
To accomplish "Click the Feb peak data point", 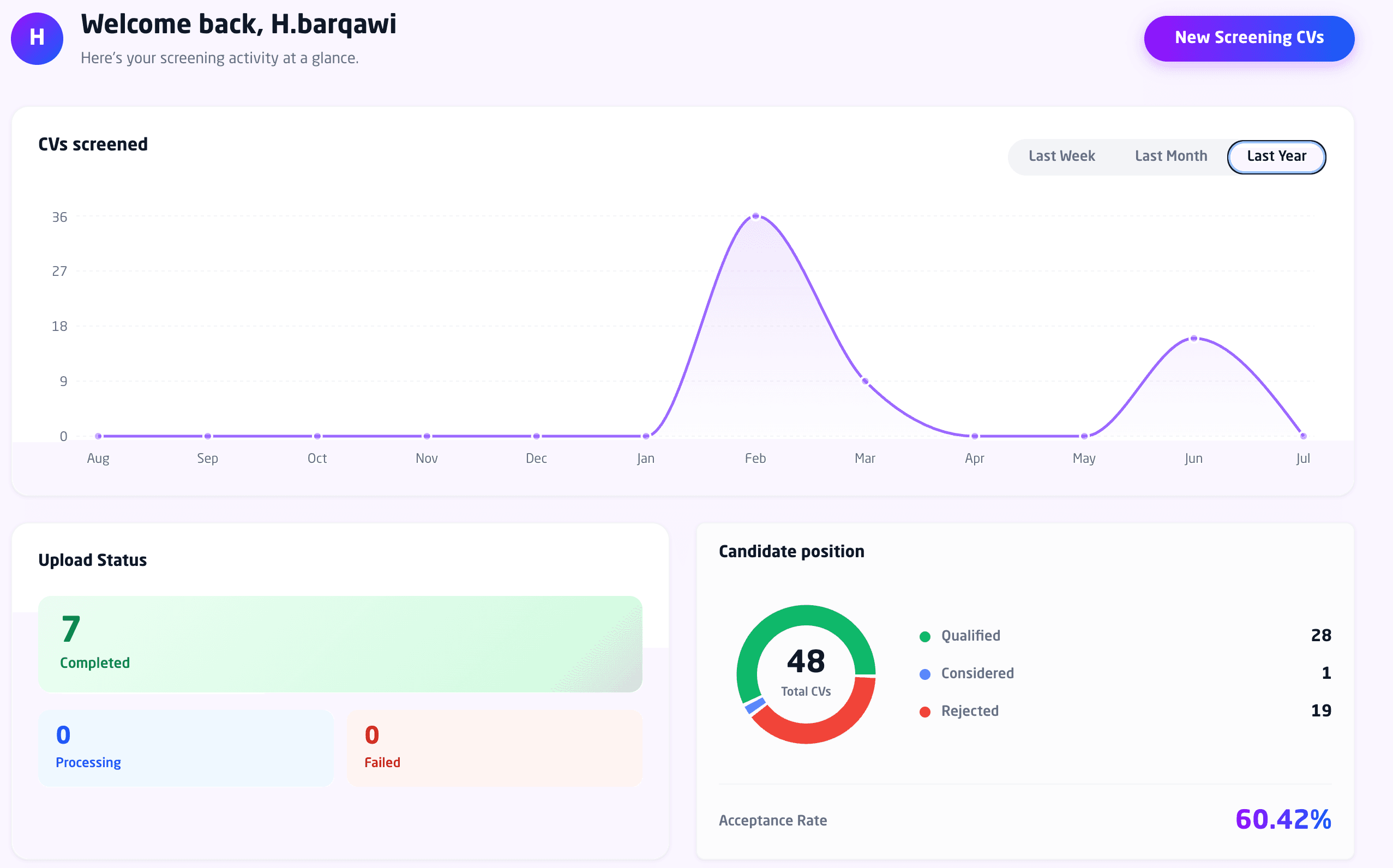I will point(755,216).
